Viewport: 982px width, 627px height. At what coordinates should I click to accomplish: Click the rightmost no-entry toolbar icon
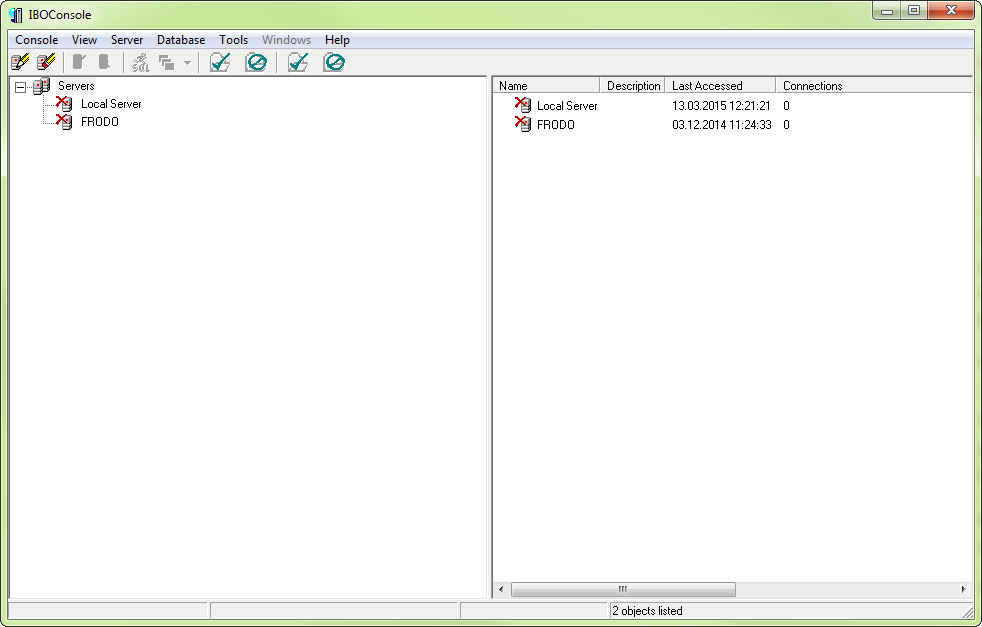coord(334,62)
